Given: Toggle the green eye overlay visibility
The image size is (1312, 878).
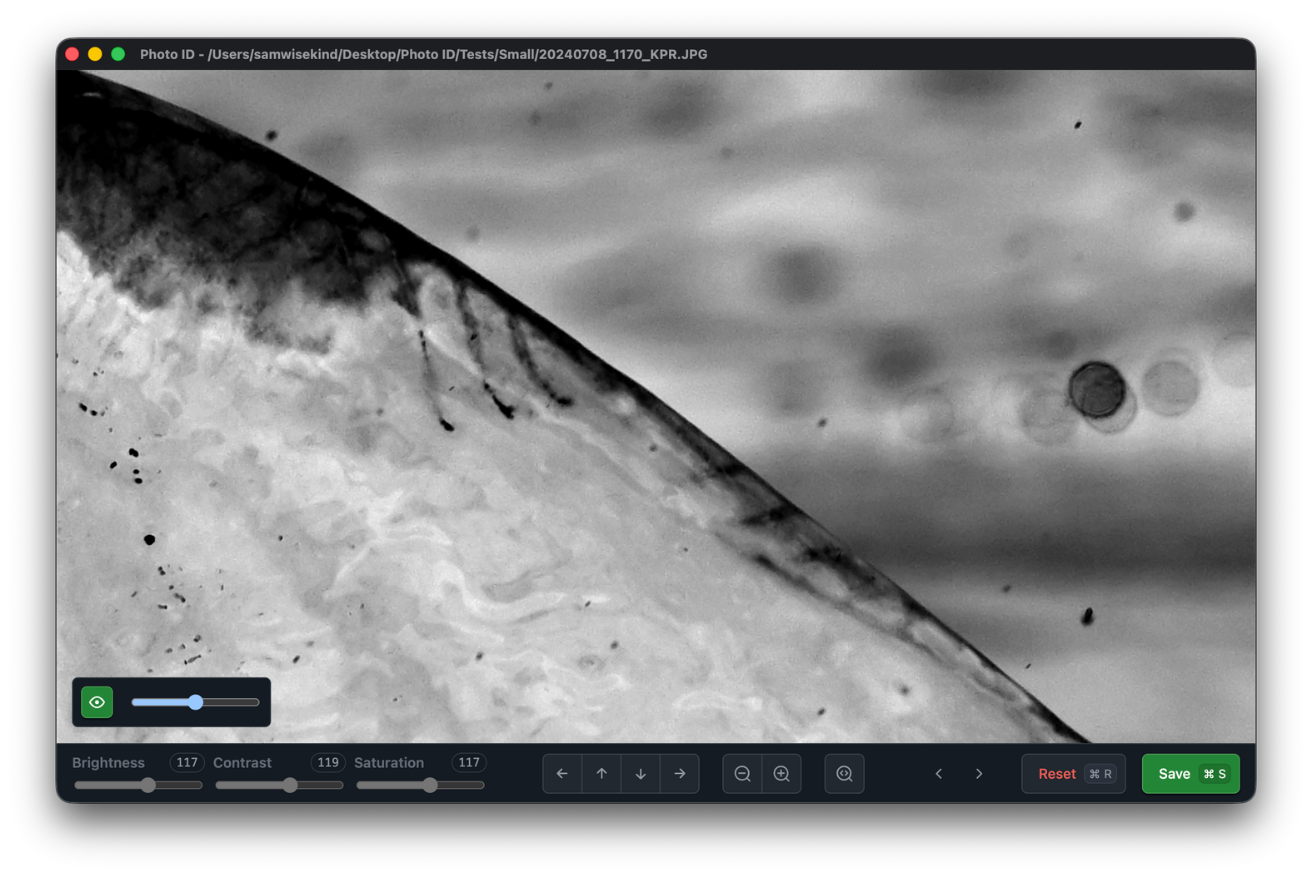Looking at the screenshot, I should click(96, 701).
